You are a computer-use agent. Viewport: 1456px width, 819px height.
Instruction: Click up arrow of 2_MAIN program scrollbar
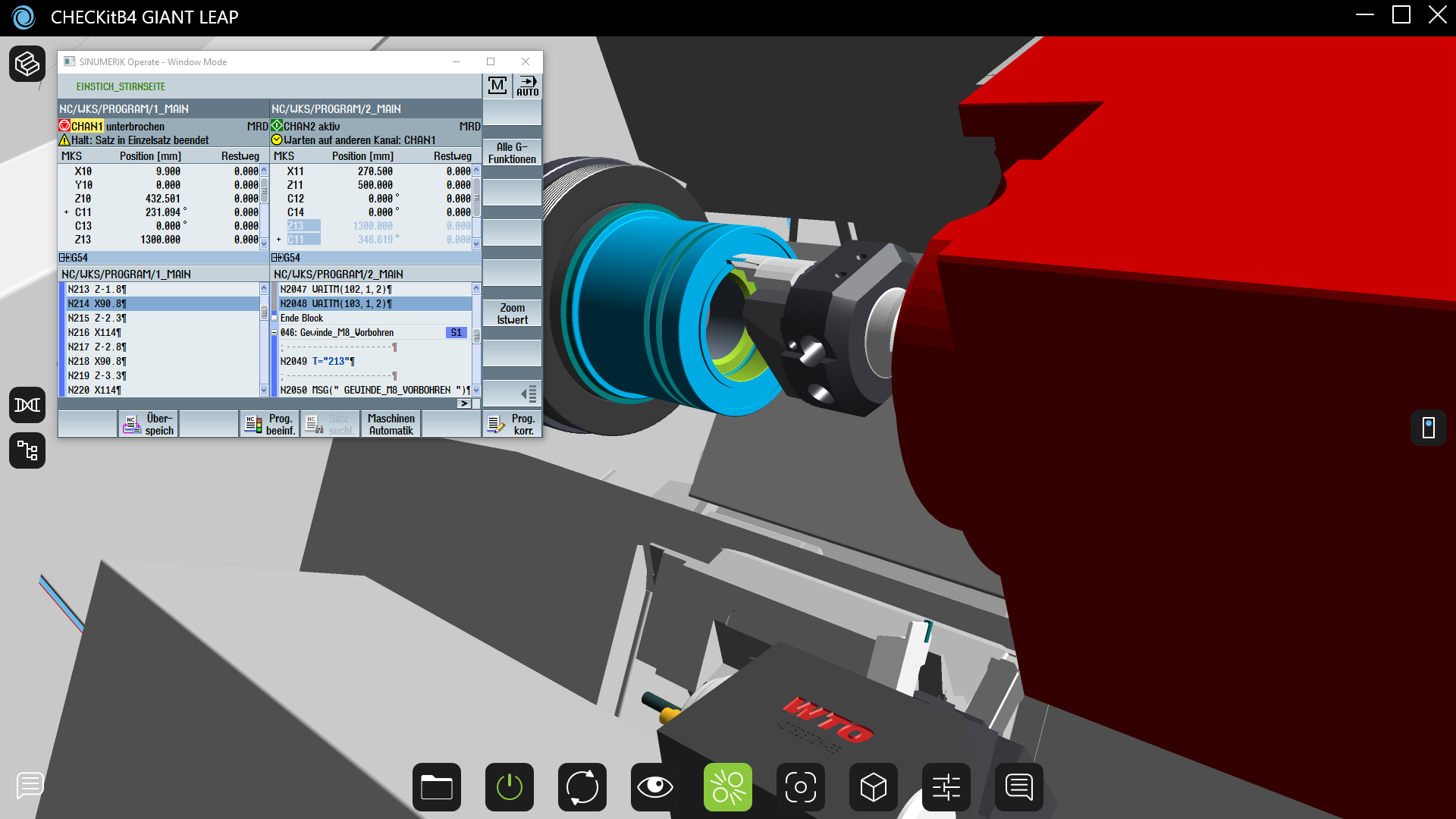click(x=476, y=288)
